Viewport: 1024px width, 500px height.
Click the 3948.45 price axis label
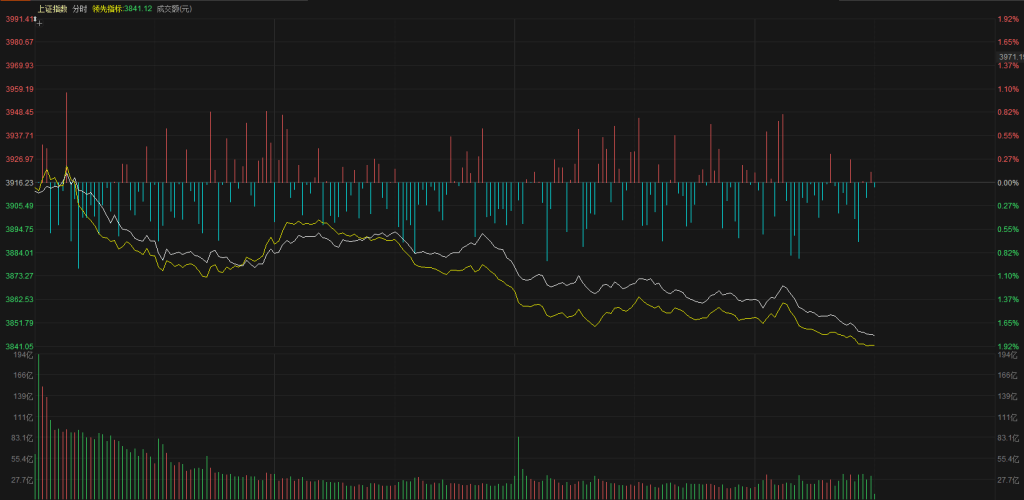point(19,112)
